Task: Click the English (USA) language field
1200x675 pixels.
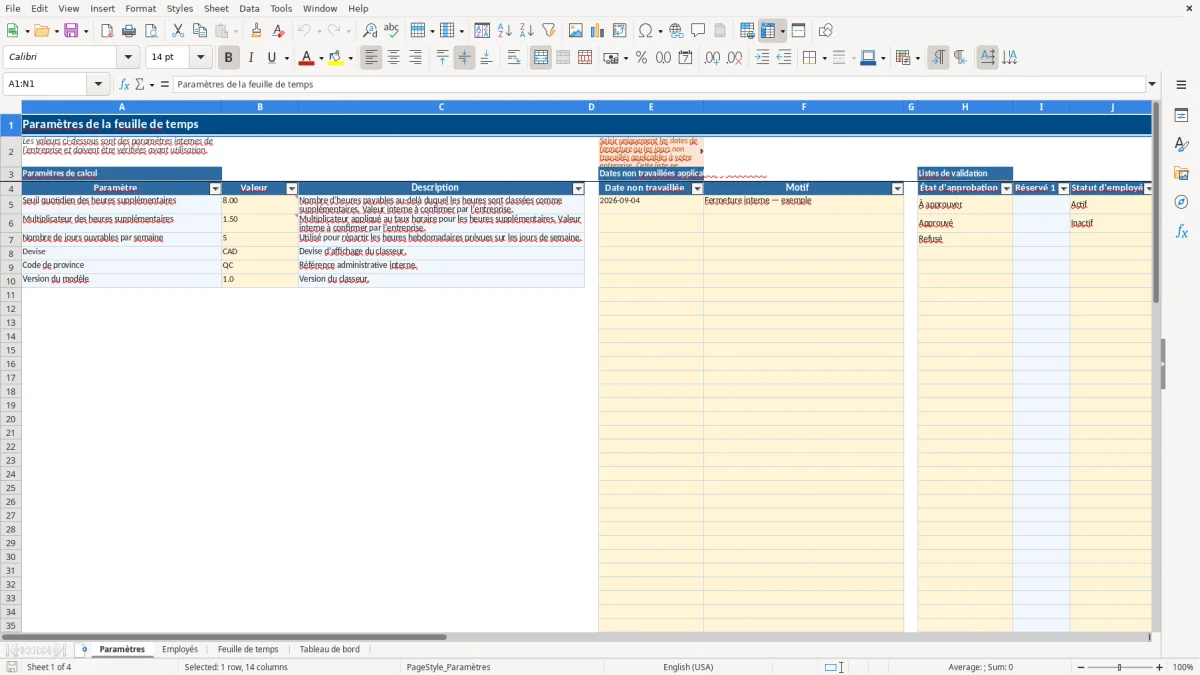Action: [688, 667]
